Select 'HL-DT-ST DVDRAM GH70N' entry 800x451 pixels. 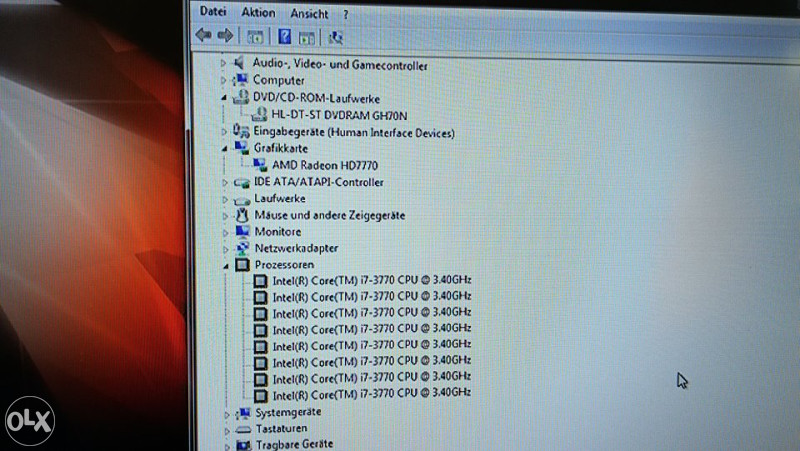tap(339, 115)
